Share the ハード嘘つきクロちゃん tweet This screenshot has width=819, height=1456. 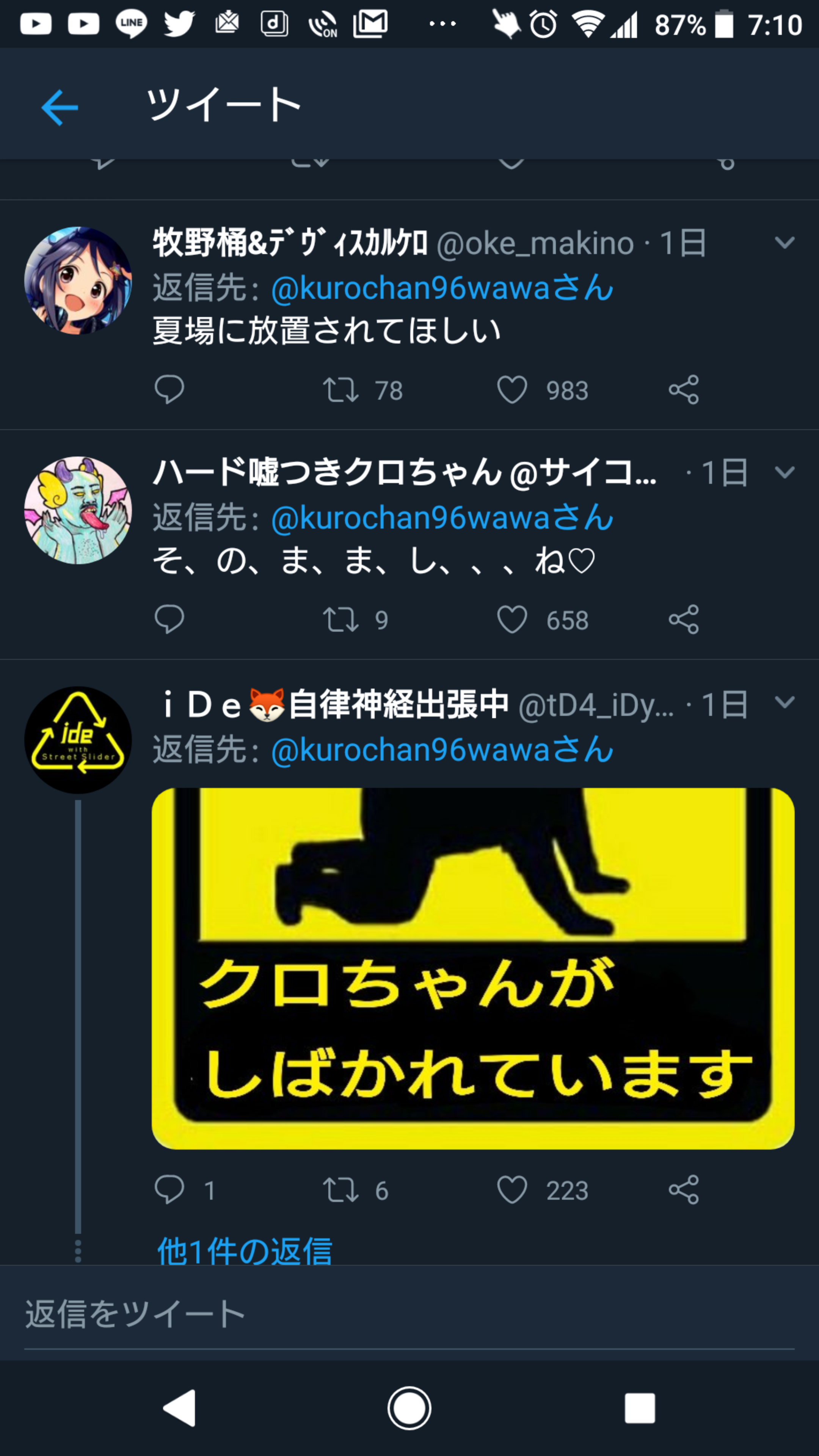(684, 620)
